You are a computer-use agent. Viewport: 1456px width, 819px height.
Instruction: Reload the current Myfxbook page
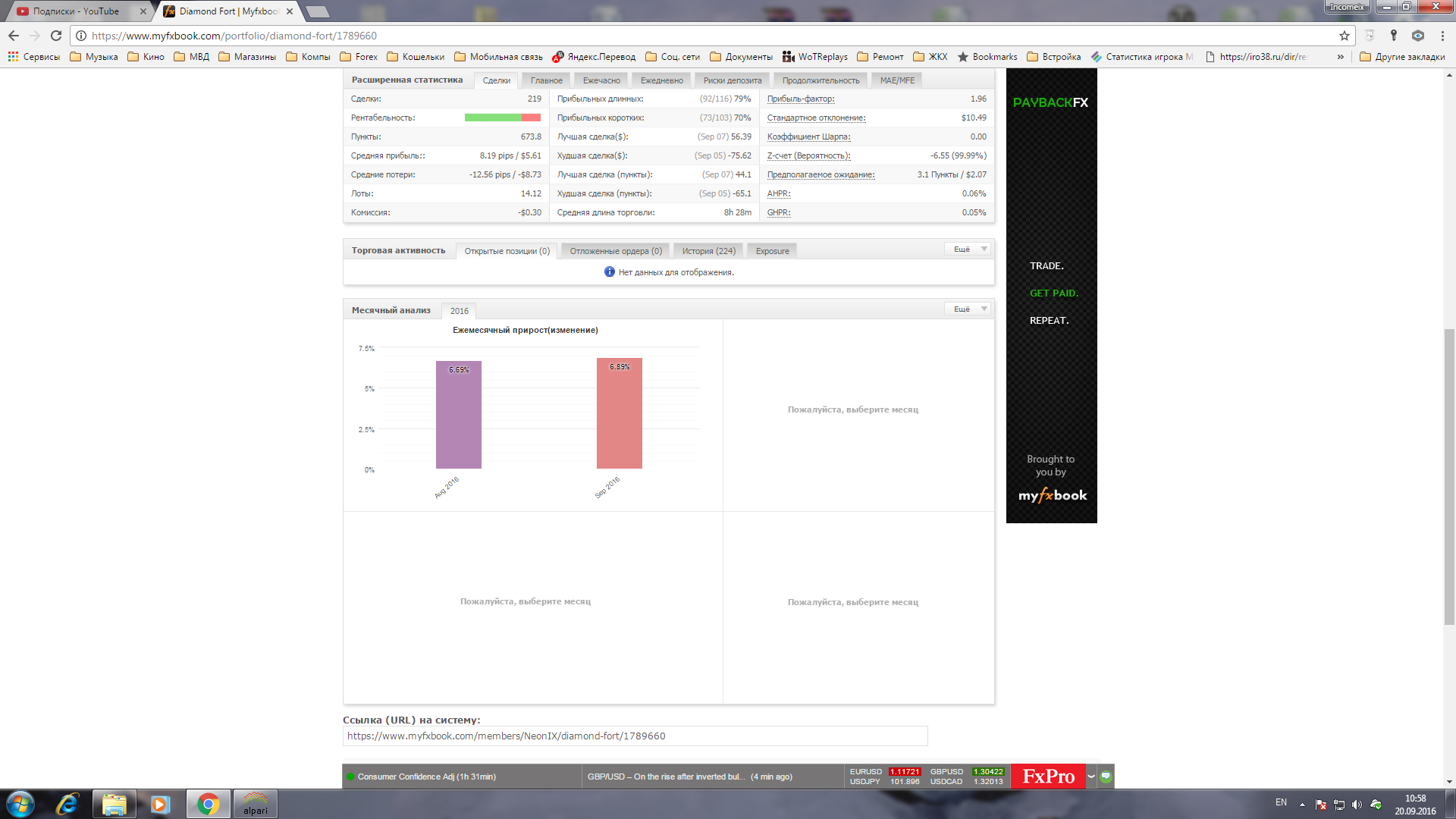(x=56, y=36)
